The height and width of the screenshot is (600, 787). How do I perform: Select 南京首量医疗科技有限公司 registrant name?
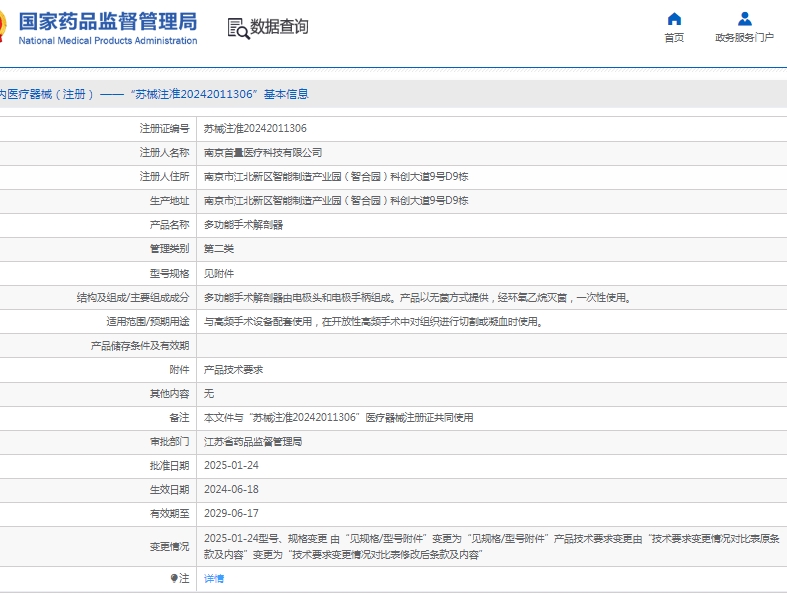pyautogui.click(x=263, y=153)
